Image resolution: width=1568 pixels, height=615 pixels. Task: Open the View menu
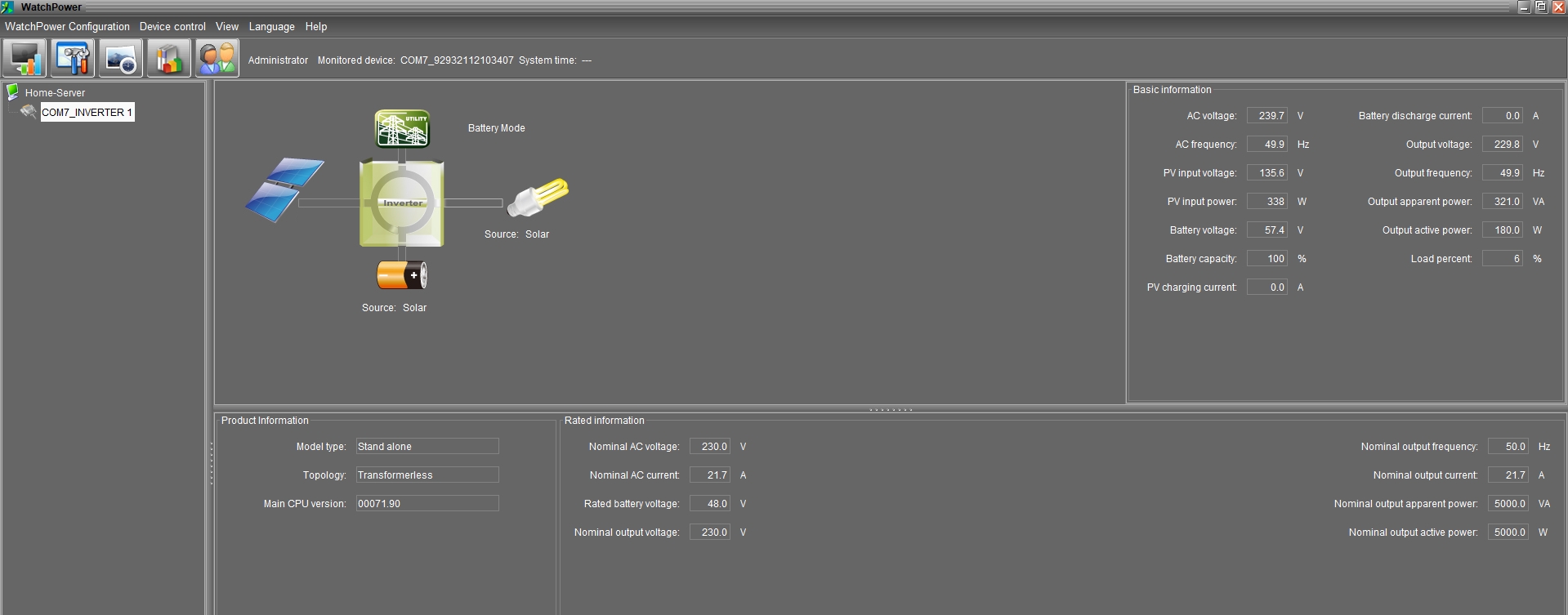[x=227, y=27]
